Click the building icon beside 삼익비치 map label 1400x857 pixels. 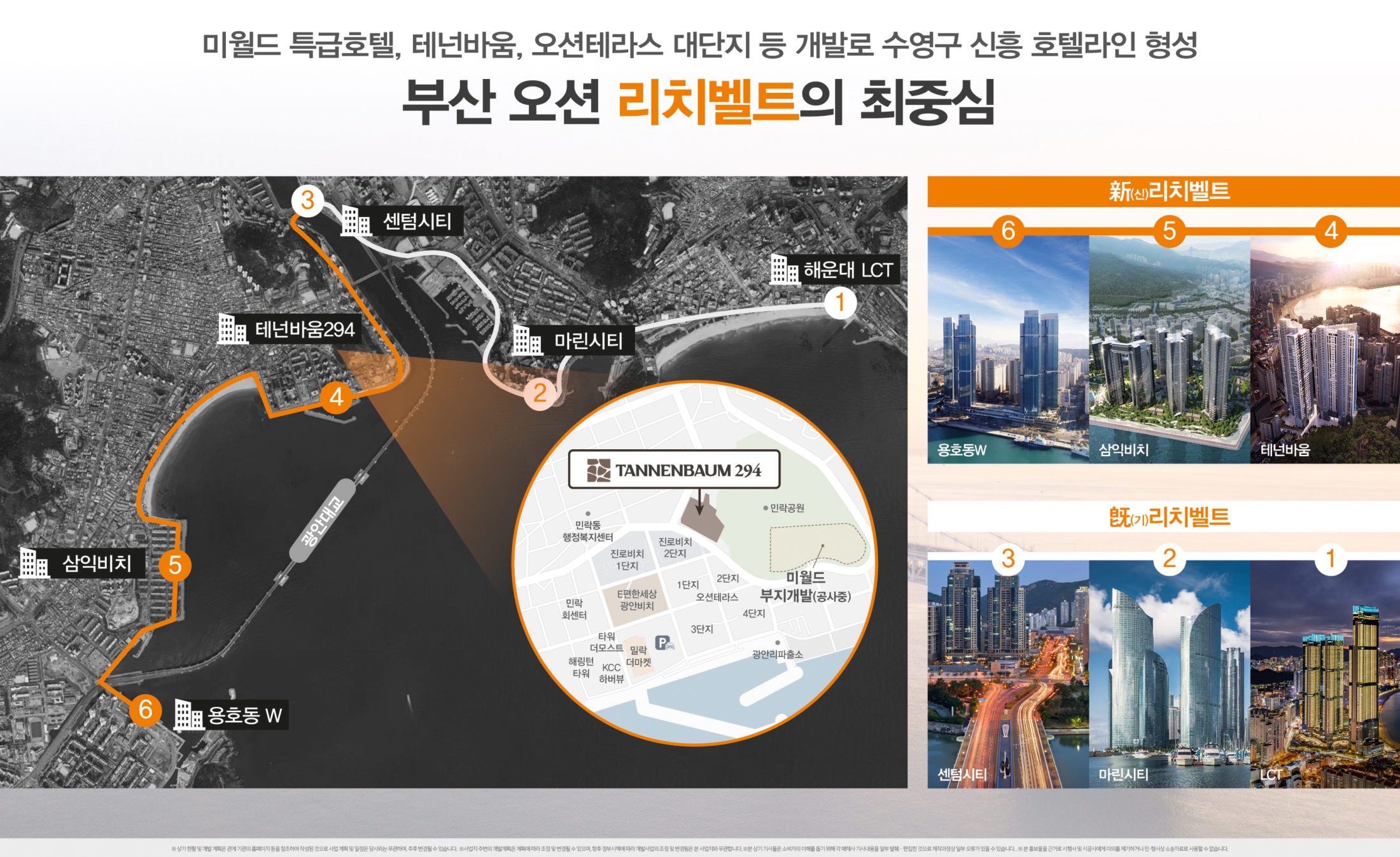tap(34, 563)
